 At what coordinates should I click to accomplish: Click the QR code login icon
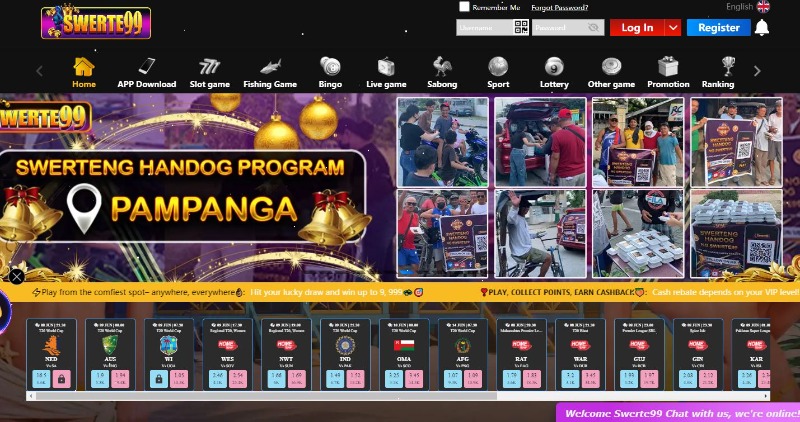520,28
